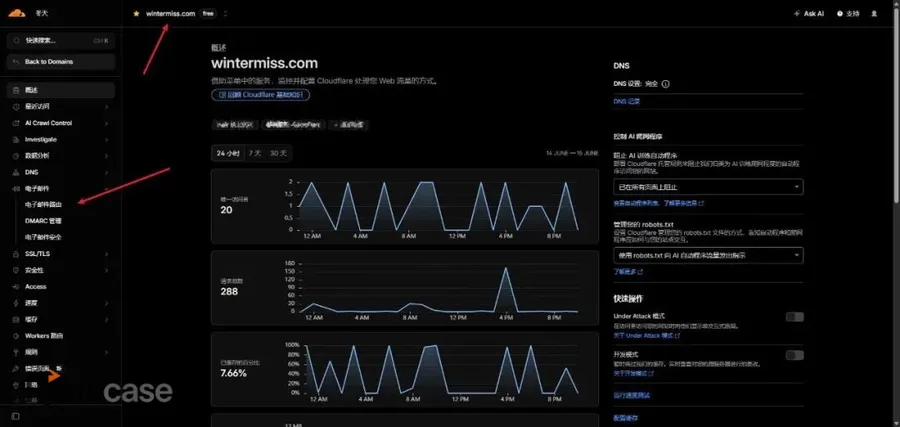Click the Ask AI button
Screen dimensions: 900x427
tap(809, 13)
